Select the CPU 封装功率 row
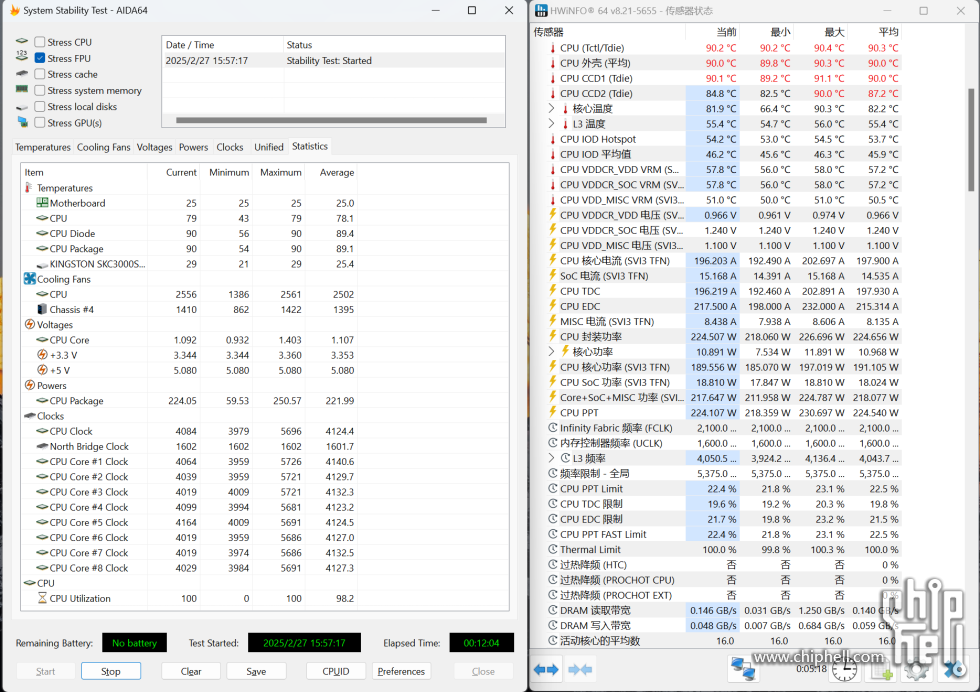Viewport: 980px width, 692px height. coord(716,336)
